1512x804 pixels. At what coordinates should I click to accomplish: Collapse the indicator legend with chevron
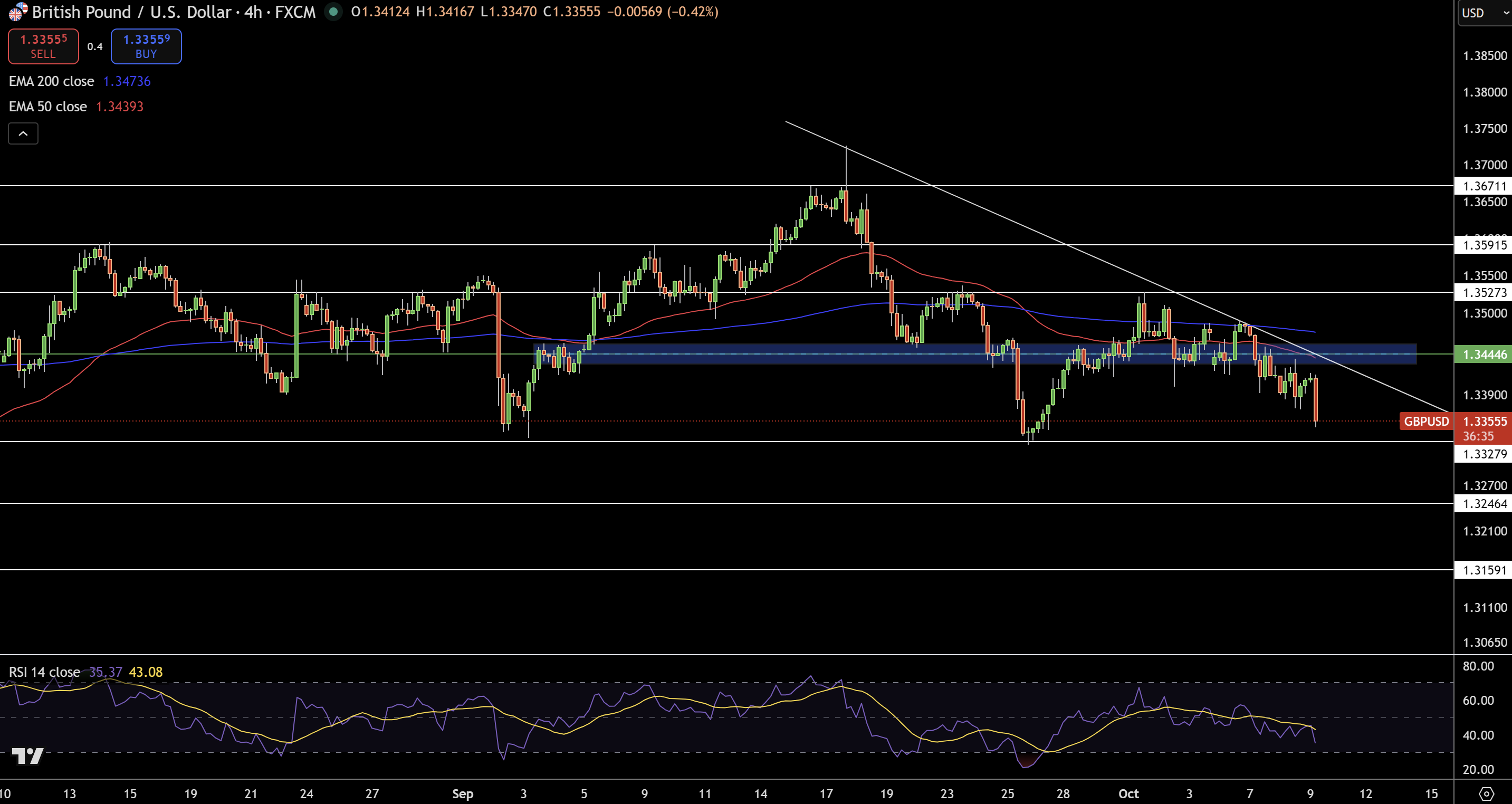pyautogui.click(x=23, y=134)
